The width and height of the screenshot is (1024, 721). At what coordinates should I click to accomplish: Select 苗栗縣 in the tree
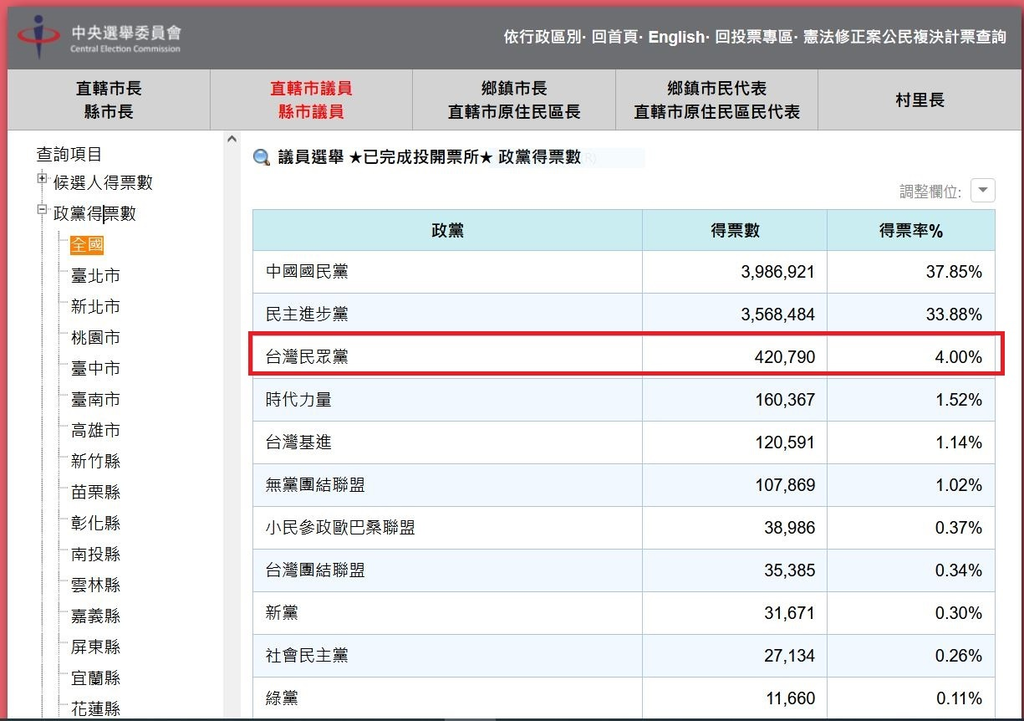click(95, 492)
